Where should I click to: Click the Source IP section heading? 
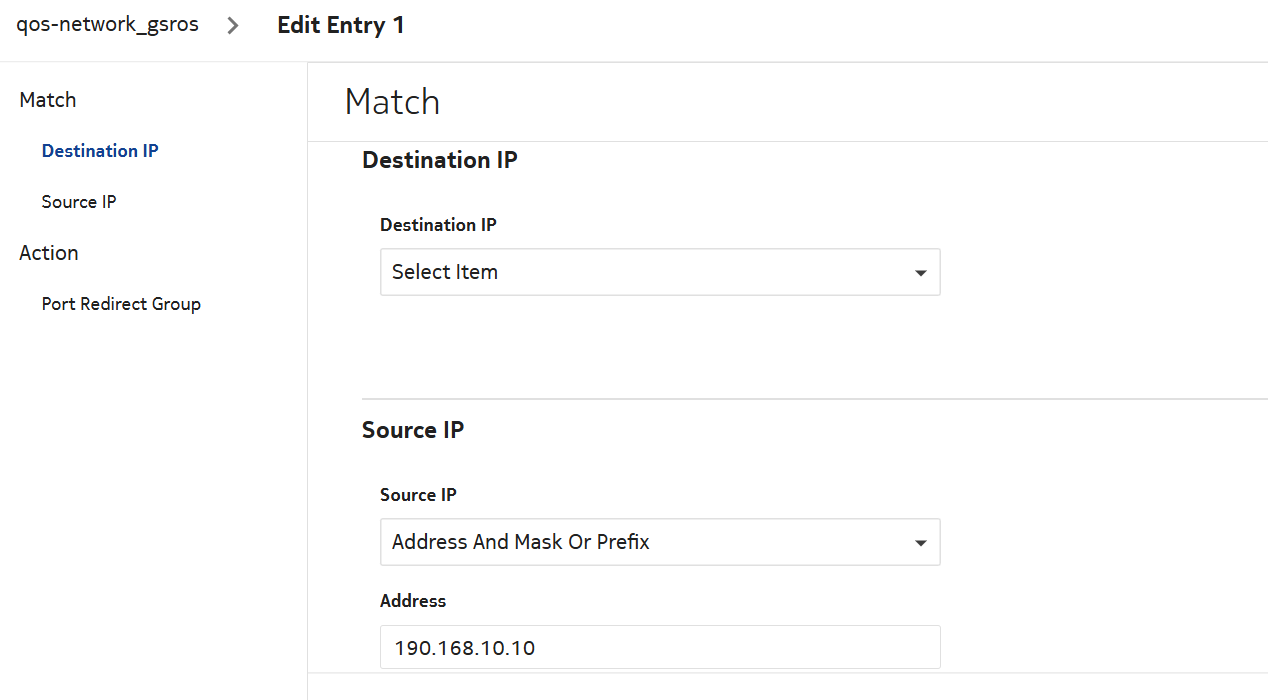[x=413, y=430]
